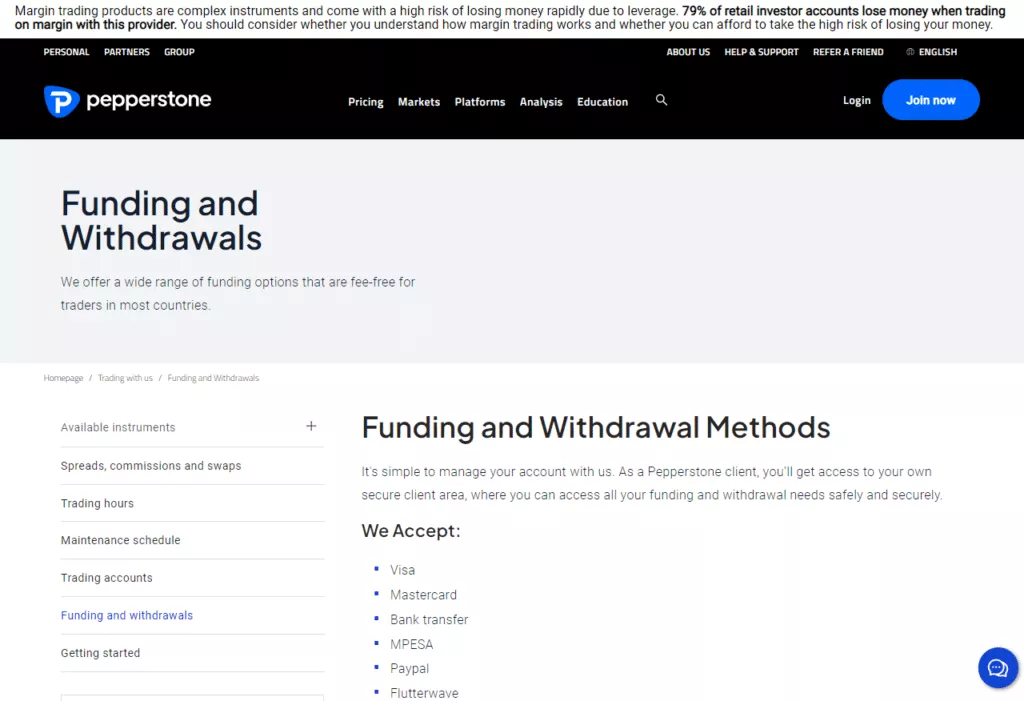Click the Mastercard list item

(x=423, y=595)
